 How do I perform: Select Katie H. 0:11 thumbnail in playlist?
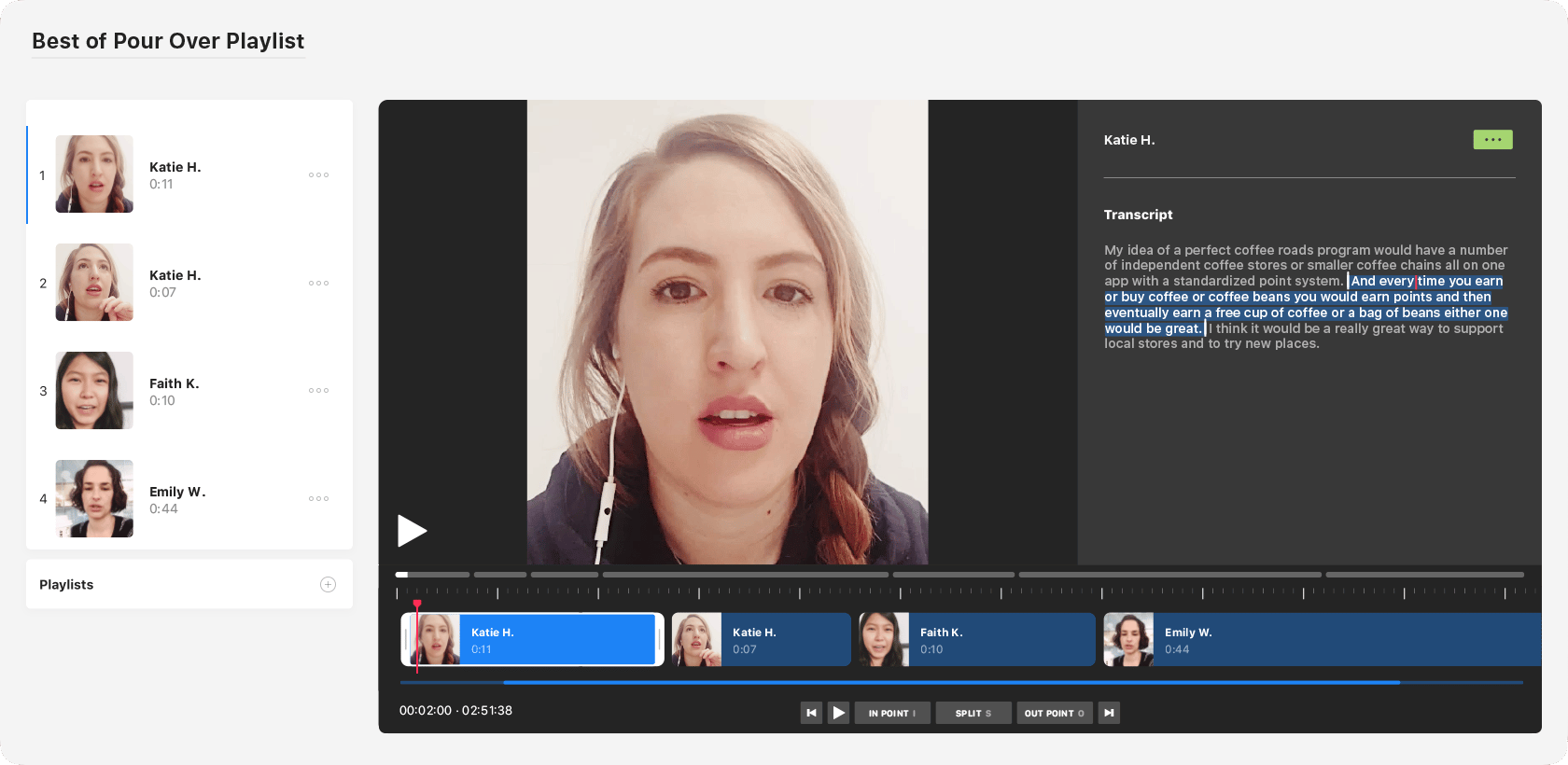pyautogui.click(x=94, y=174)
